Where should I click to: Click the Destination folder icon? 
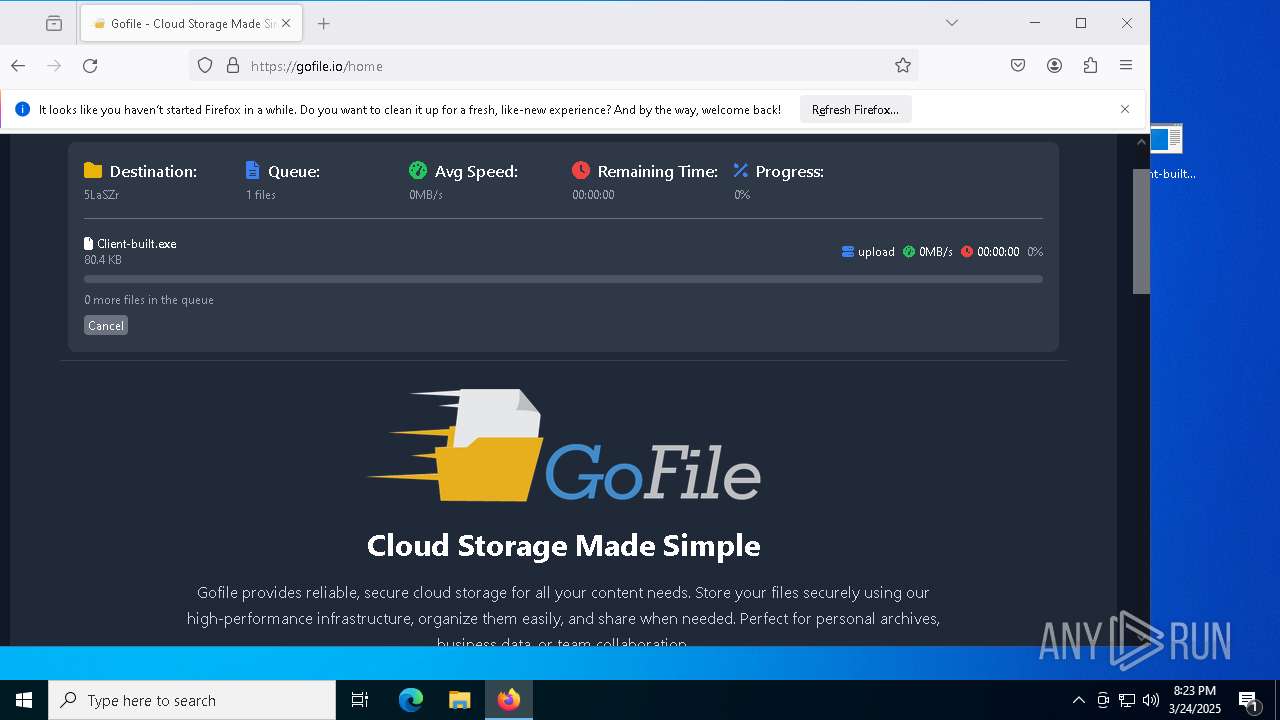(x=93, y=171)
